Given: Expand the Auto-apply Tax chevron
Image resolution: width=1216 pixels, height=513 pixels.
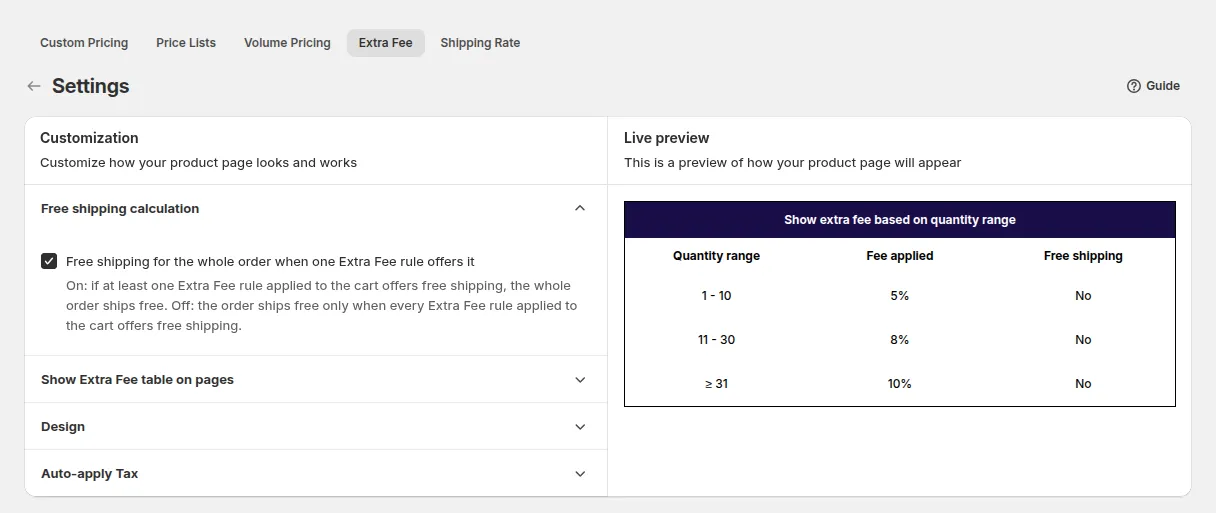Looking at the screenshot, I should 580,474.
